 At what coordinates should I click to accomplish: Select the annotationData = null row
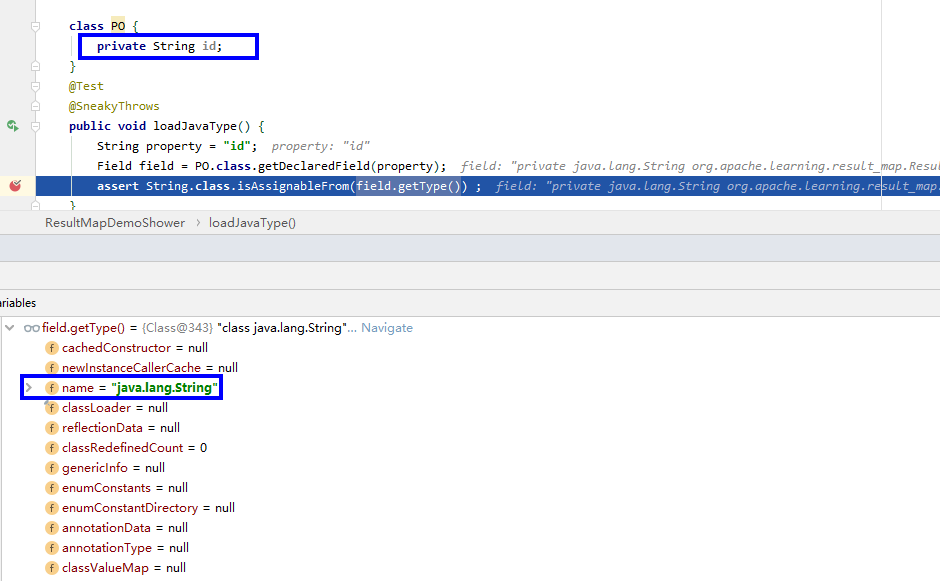click(117, 528)
